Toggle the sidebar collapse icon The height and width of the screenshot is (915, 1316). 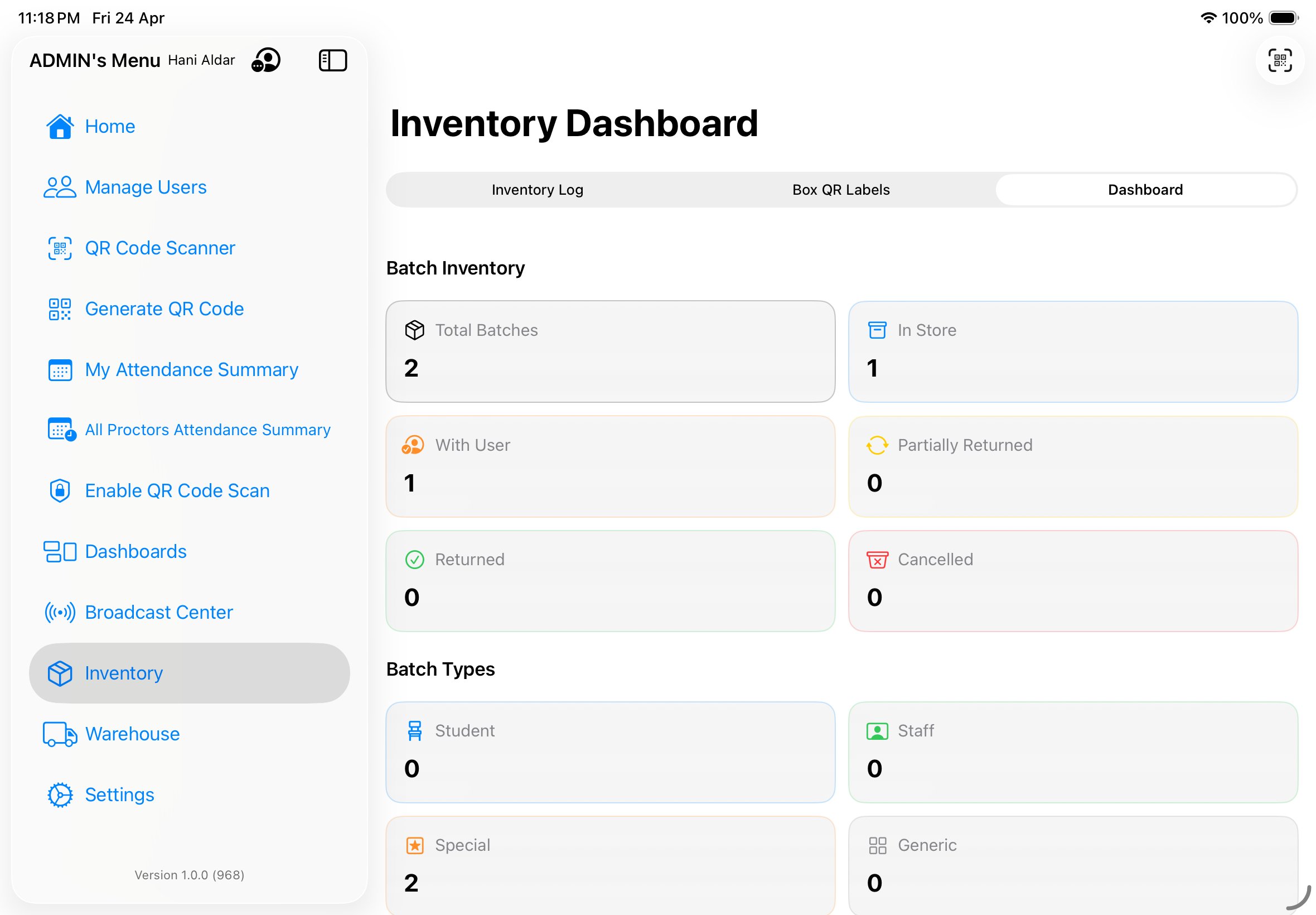[333, 60]
